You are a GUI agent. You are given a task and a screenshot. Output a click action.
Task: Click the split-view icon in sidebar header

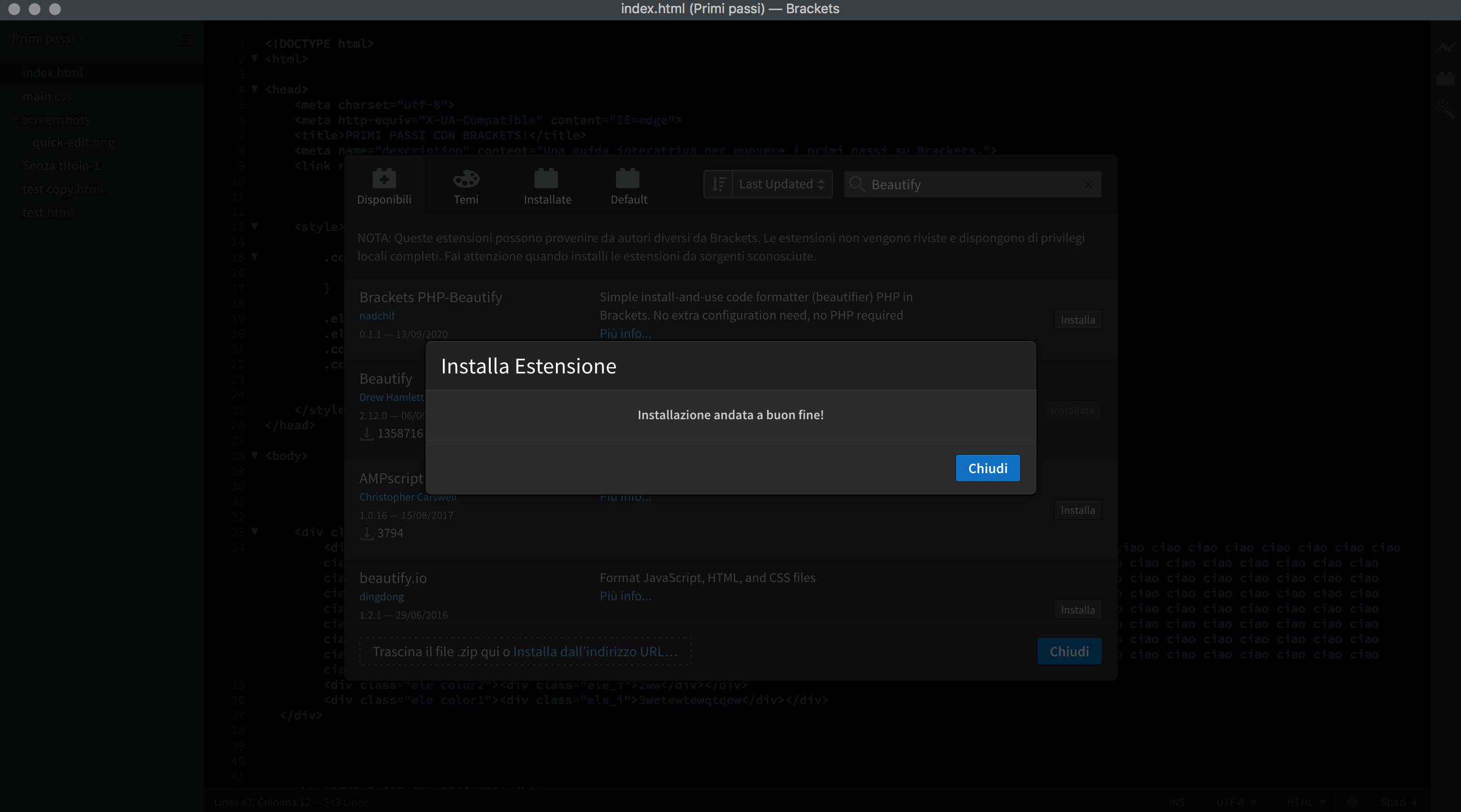click(186, 39)
